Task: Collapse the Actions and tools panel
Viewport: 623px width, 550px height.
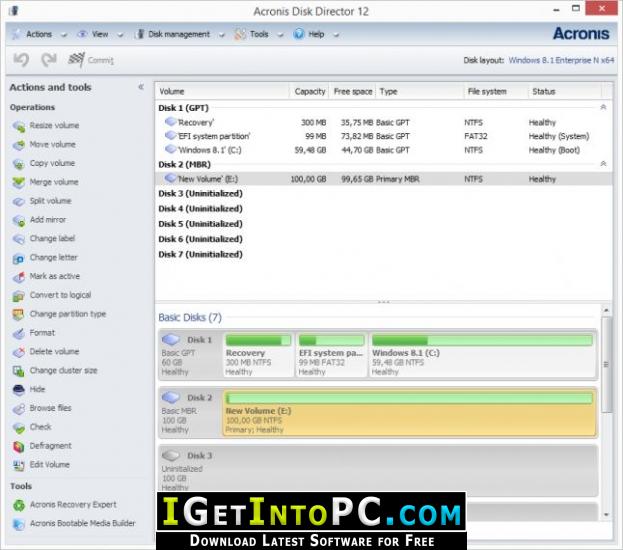Action: (x=141, y=87)
